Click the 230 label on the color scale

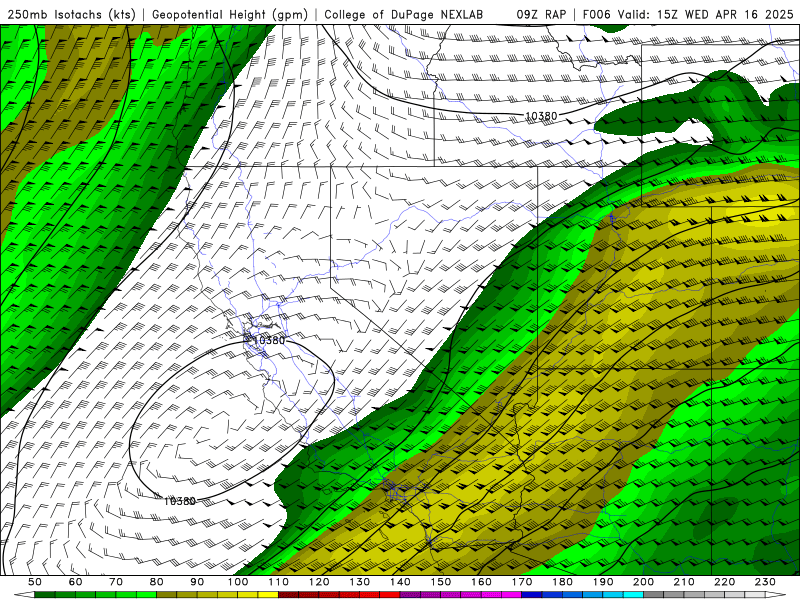point(765,582)
